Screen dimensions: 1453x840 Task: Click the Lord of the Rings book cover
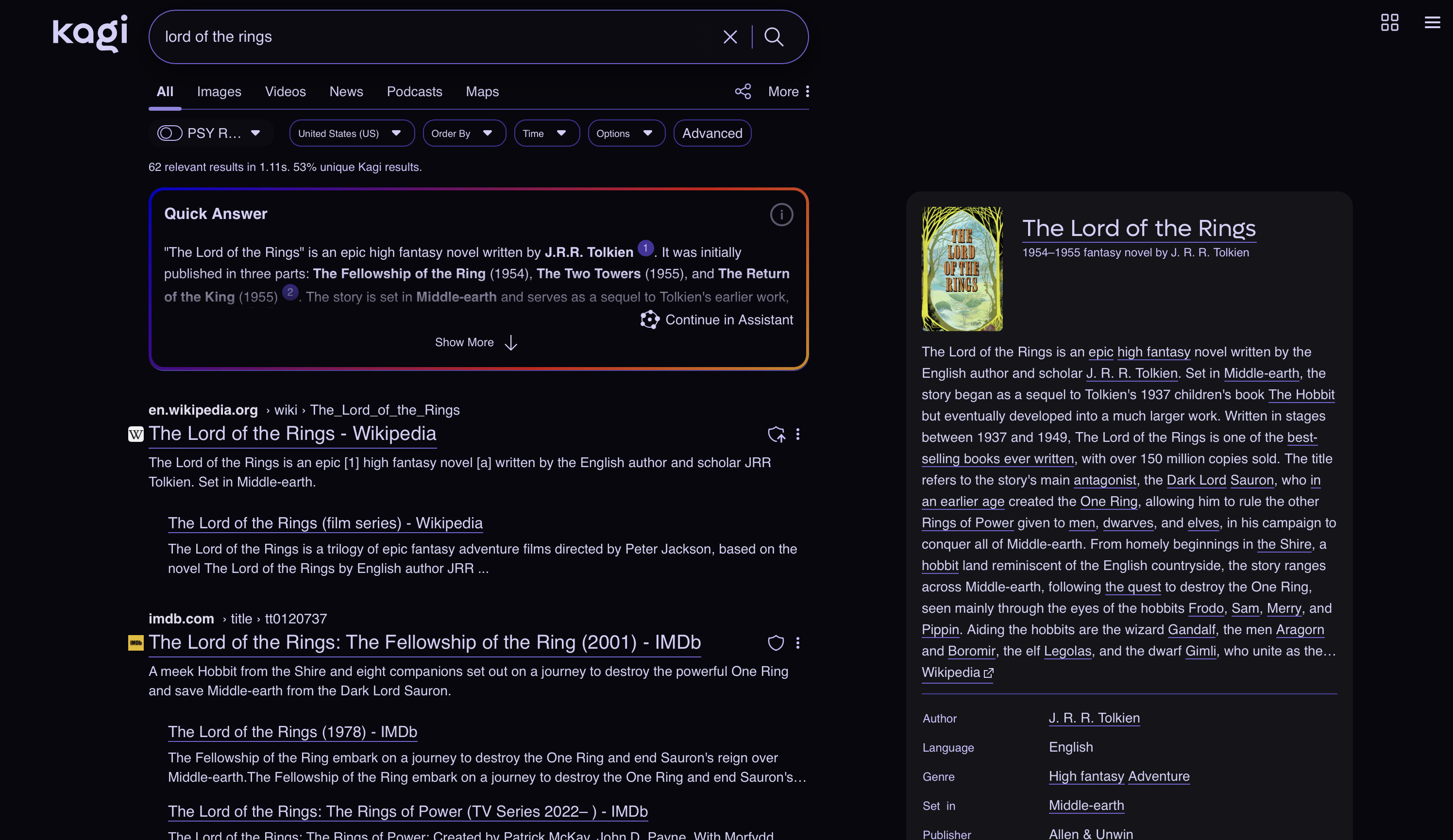[962, 269]
